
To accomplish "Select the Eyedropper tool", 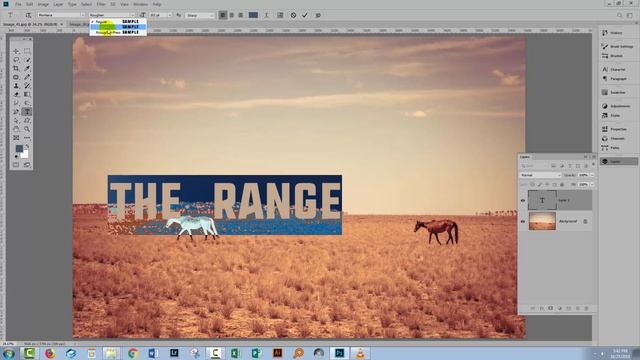I will click(27, 68).
